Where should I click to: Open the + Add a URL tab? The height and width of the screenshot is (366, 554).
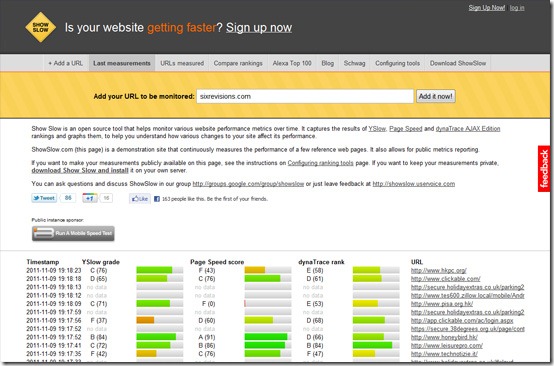[x=66, y=63]
